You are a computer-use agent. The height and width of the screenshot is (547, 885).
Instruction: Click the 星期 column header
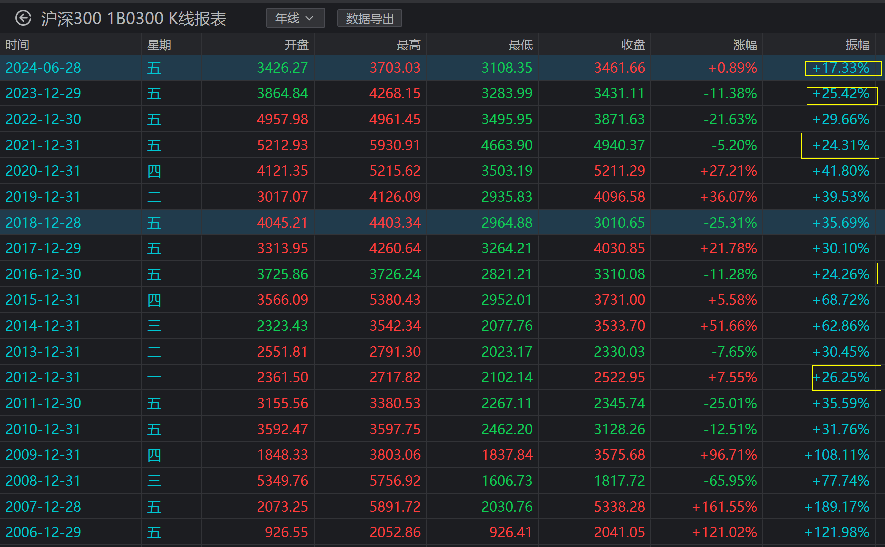[x=159, y=45]
